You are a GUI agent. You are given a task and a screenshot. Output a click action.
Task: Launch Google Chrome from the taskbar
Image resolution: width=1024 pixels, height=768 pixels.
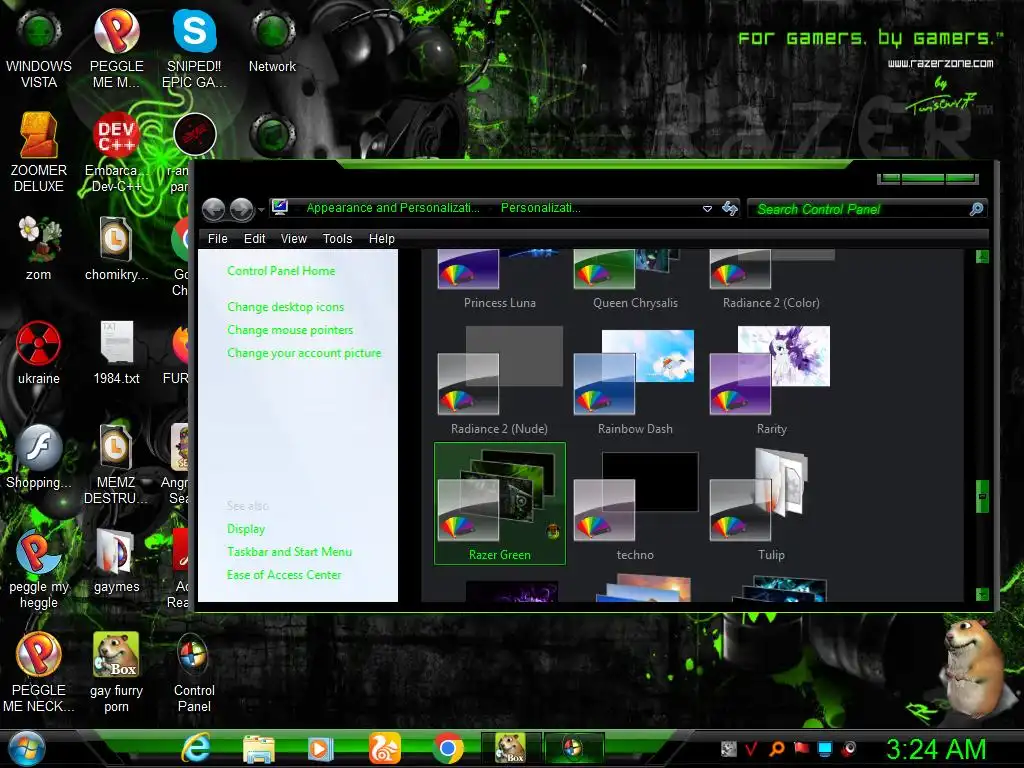447,748
